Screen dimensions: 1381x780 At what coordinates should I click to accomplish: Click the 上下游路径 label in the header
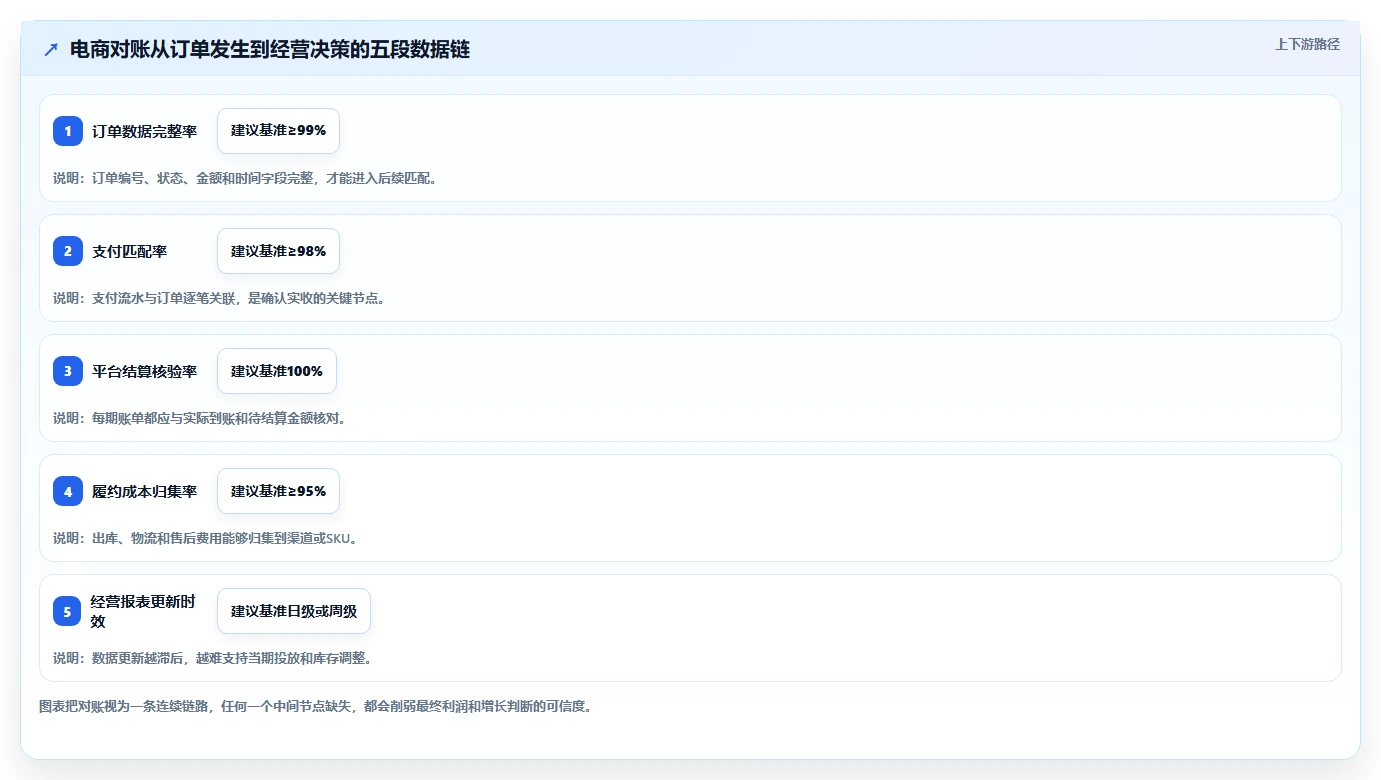click(1307, 44)
